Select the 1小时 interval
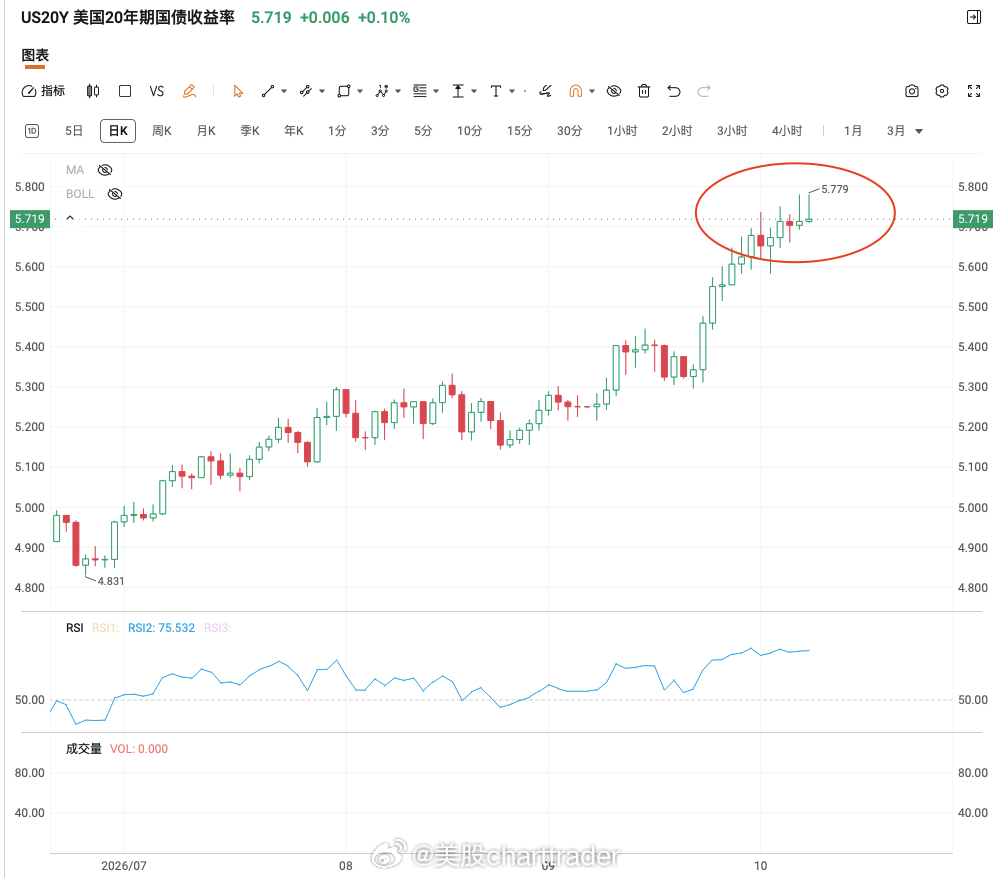This screenshot has width=994, height=878. [x=622, y=131]
